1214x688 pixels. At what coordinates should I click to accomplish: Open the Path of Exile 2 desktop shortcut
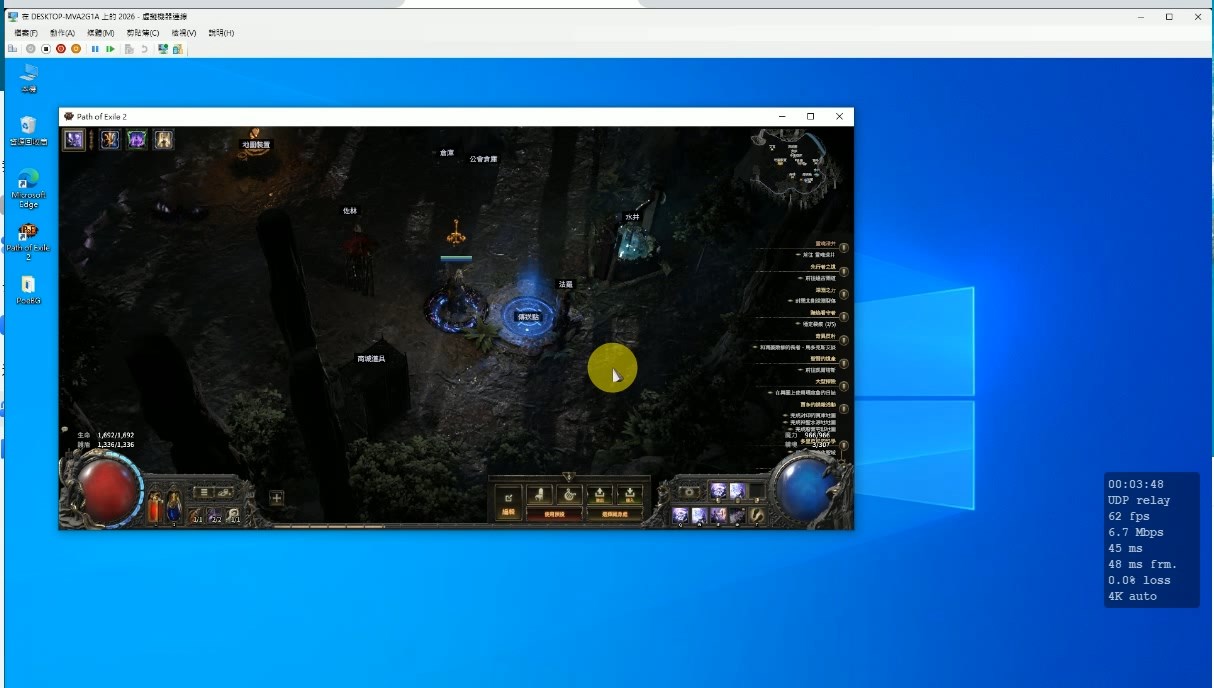pos(28,240)
